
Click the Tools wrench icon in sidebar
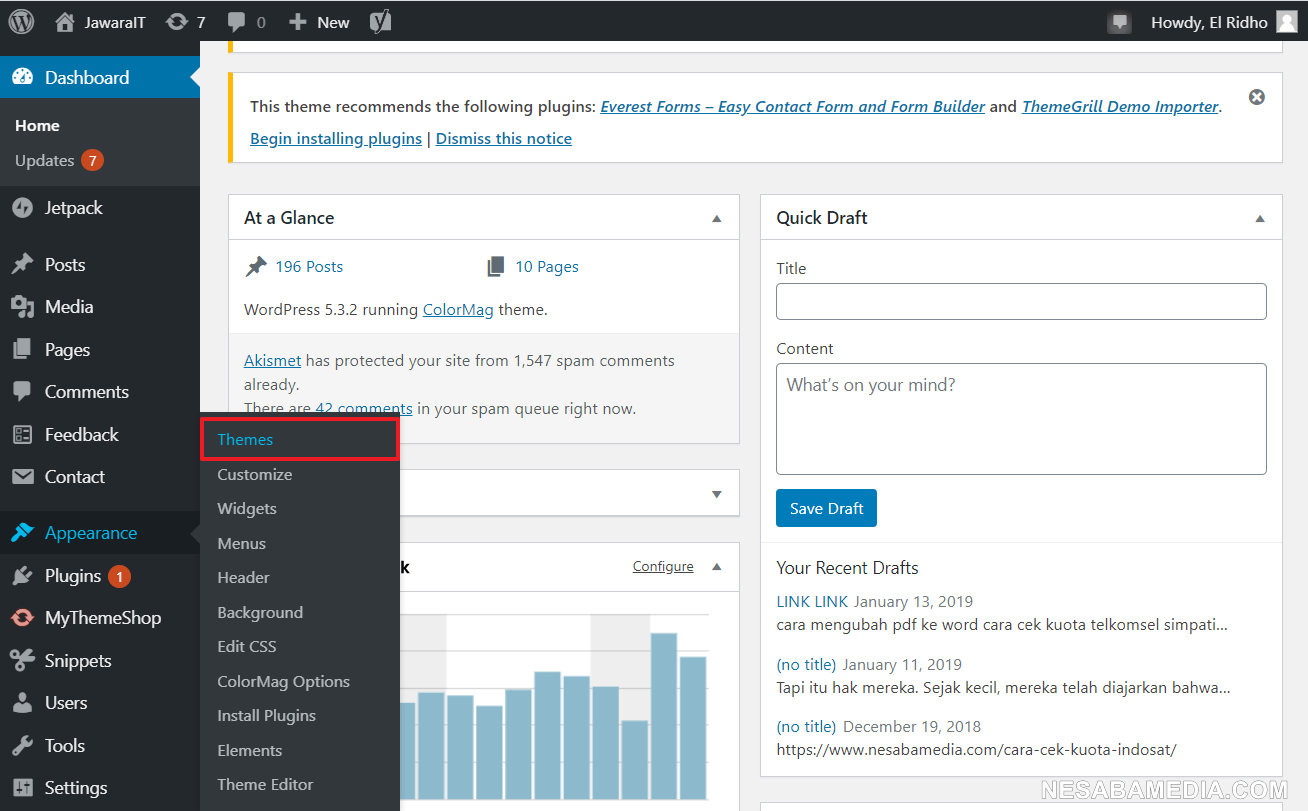(22, 746)
